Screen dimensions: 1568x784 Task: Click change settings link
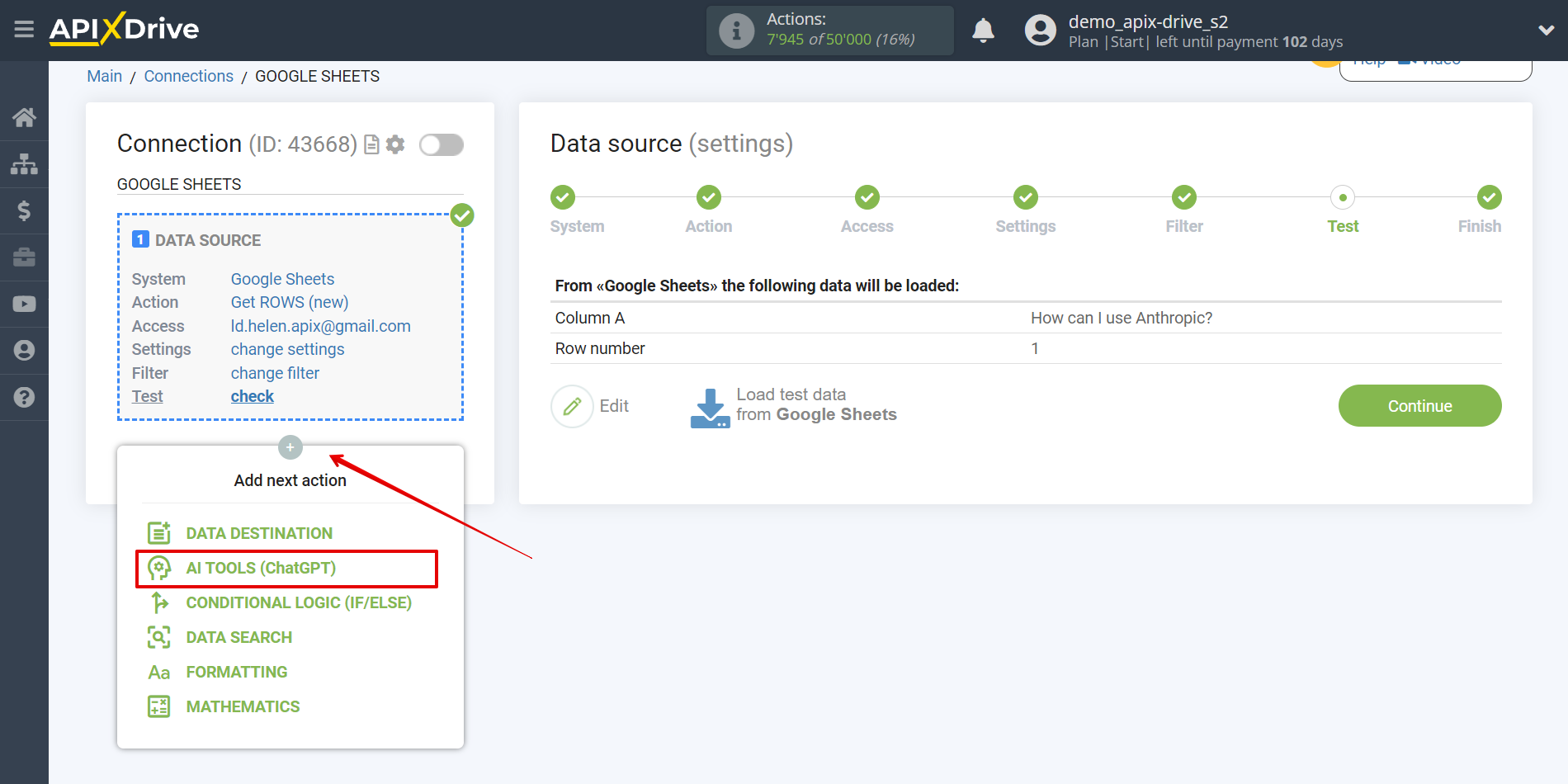point(287,349)
